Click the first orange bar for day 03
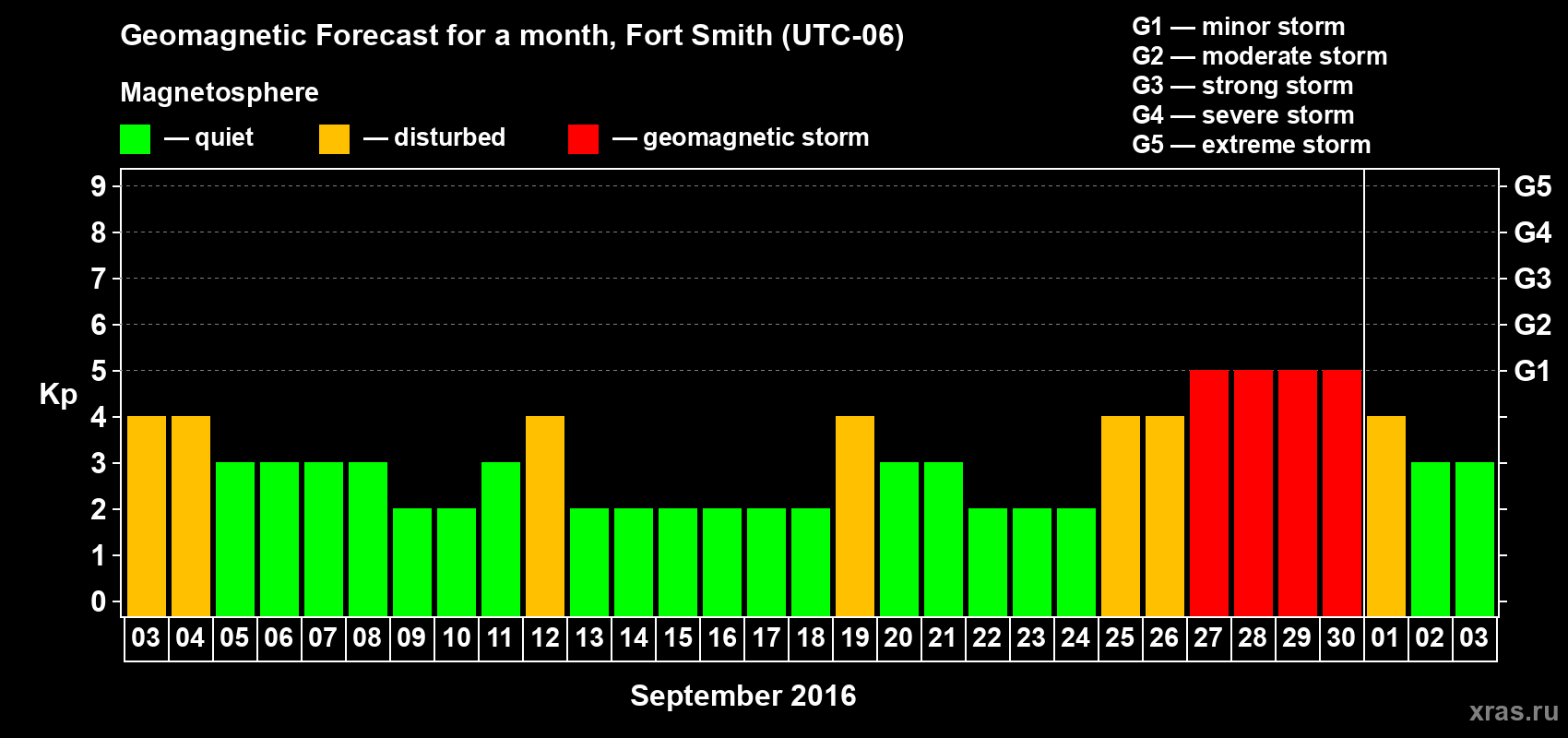This screenshot has height=738, width=1568. 147,517
